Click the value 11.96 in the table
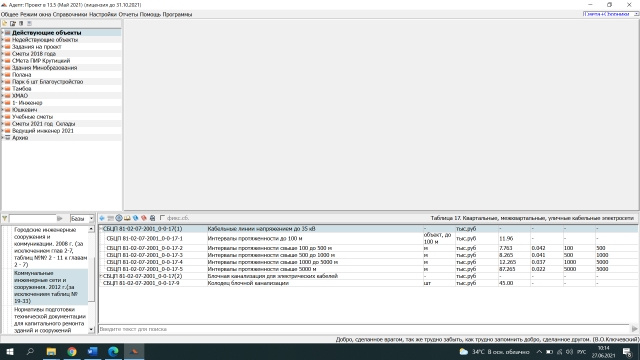Screen dimensions: 640x360 pos(506,238)
